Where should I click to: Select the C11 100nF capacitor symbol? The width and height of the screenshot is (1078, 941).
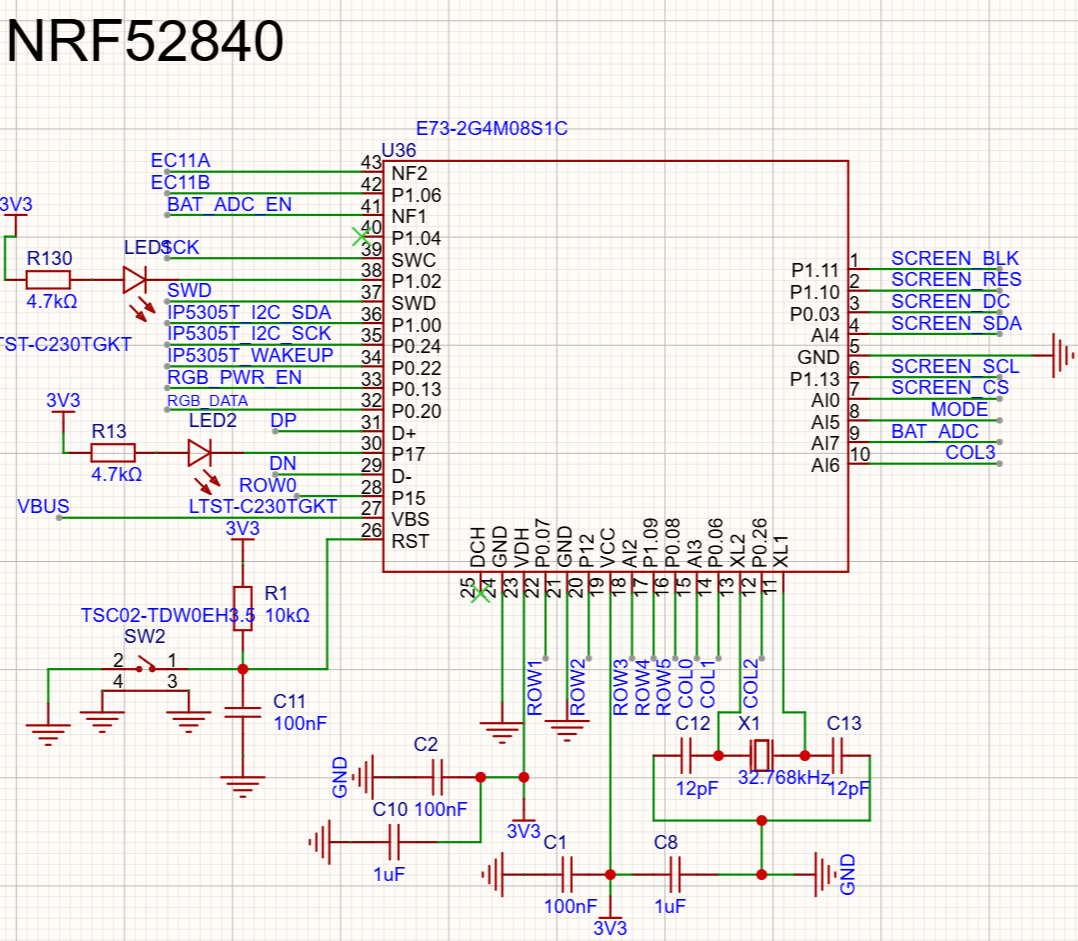click(243, 713)
